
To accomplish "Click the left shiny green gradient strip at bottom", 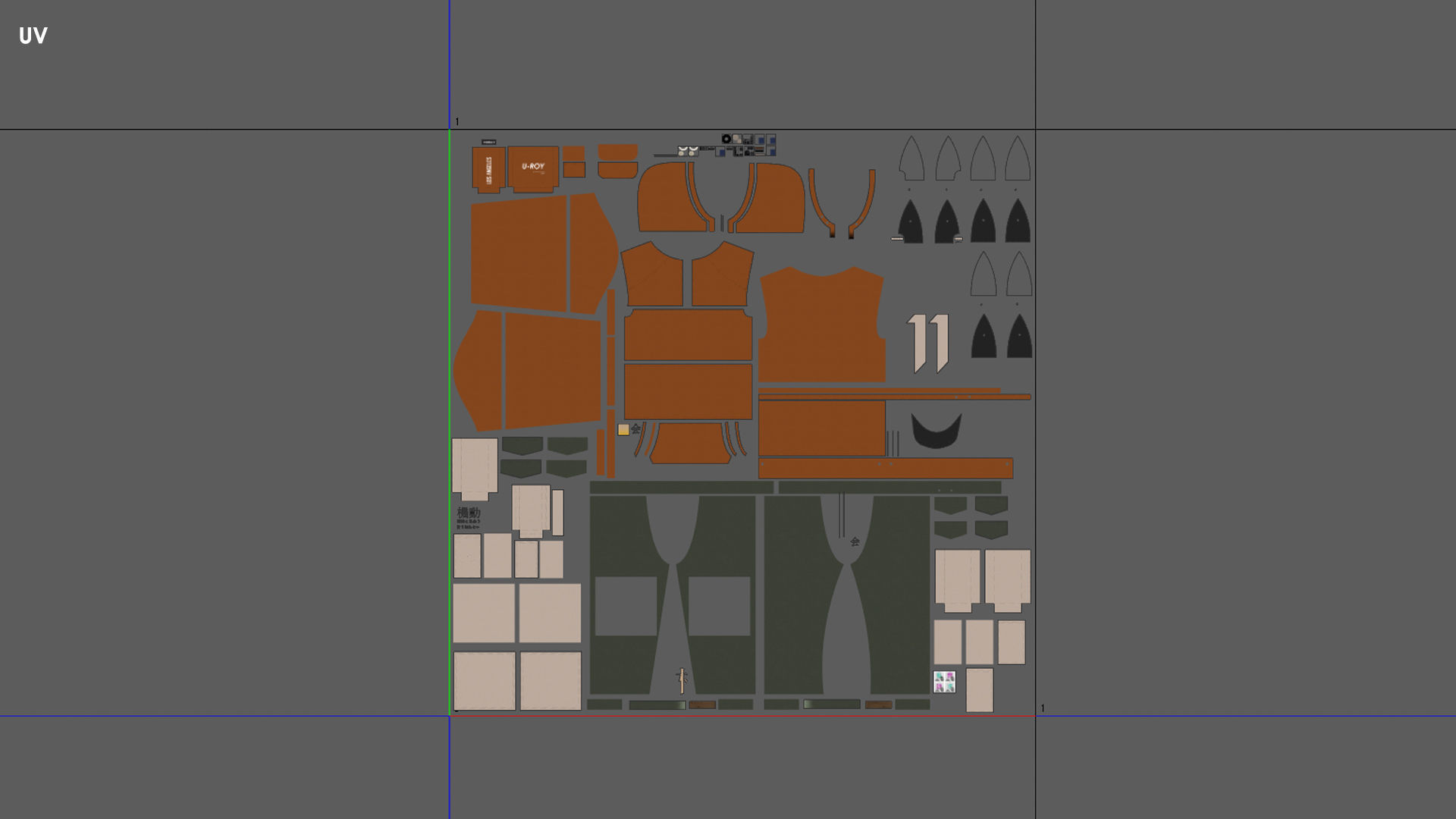I will [657, 705].
